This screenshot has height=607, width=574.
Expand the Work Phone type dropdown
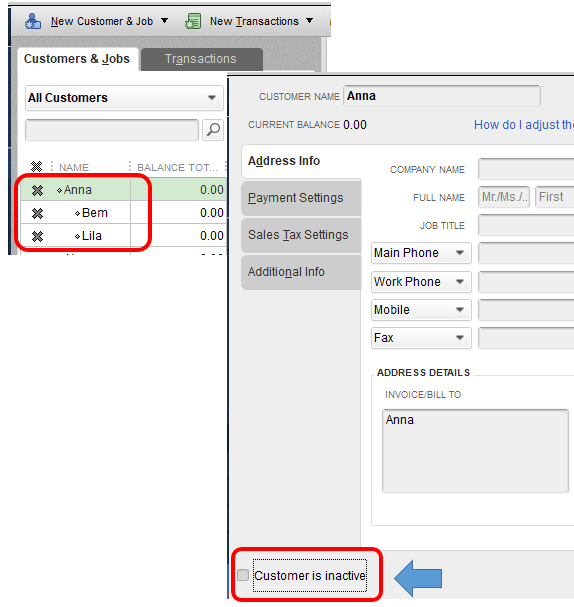point(421,281)
